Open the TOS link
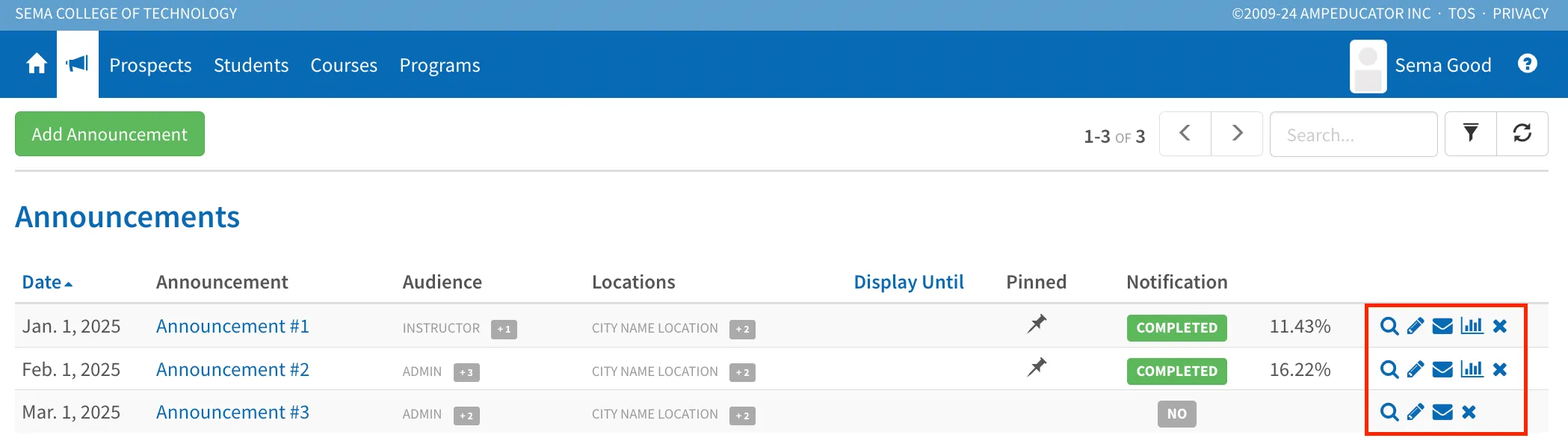The image size is (1568, 441). (x=1462, y=13)
